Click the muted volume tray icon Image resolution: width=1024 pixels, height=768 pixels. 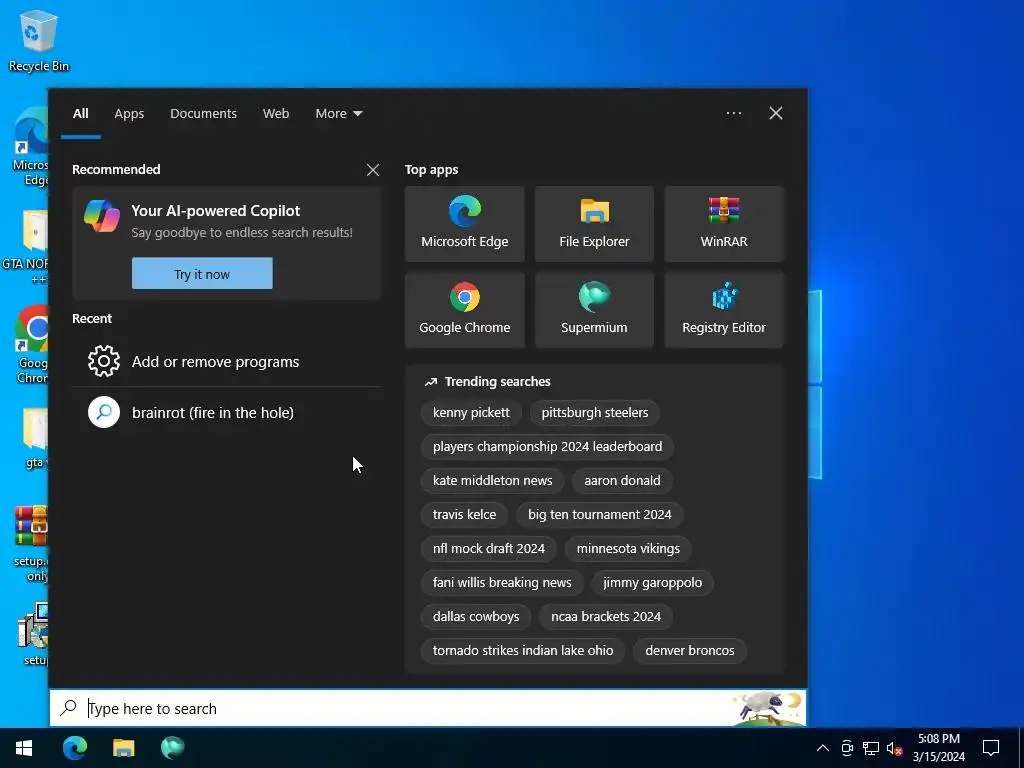pyautogui.click(x=894, y=748)
